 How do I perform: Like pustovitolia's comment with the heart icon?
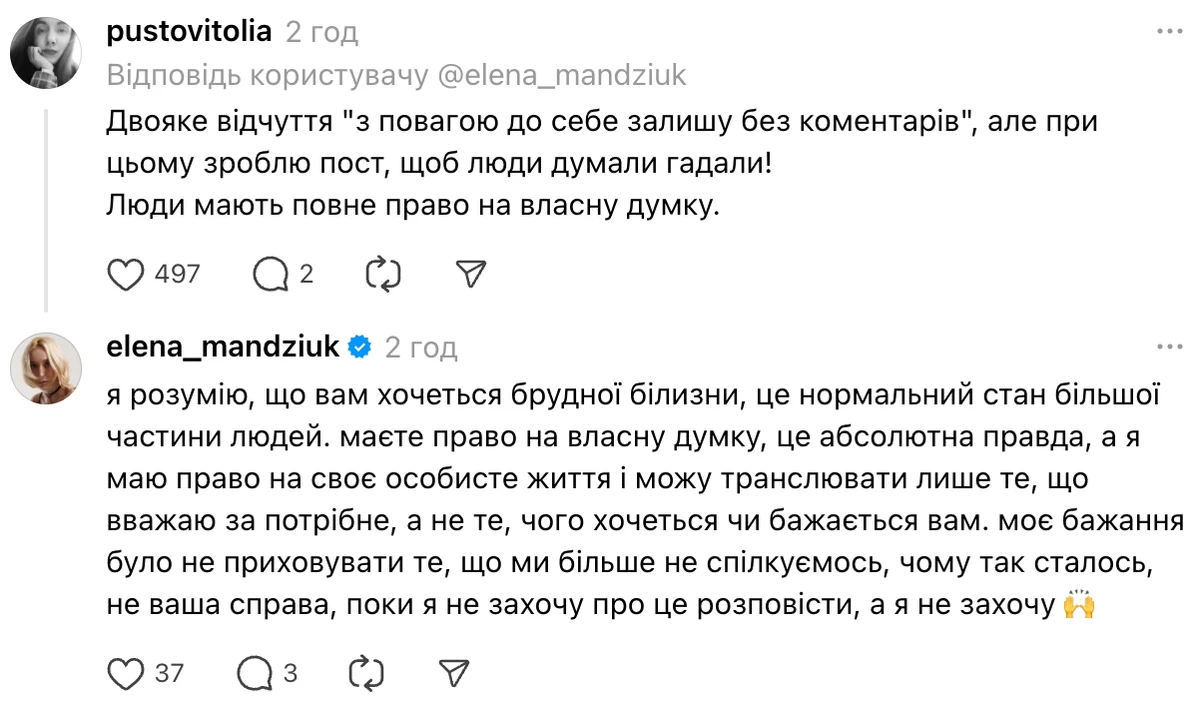point(124,273)
